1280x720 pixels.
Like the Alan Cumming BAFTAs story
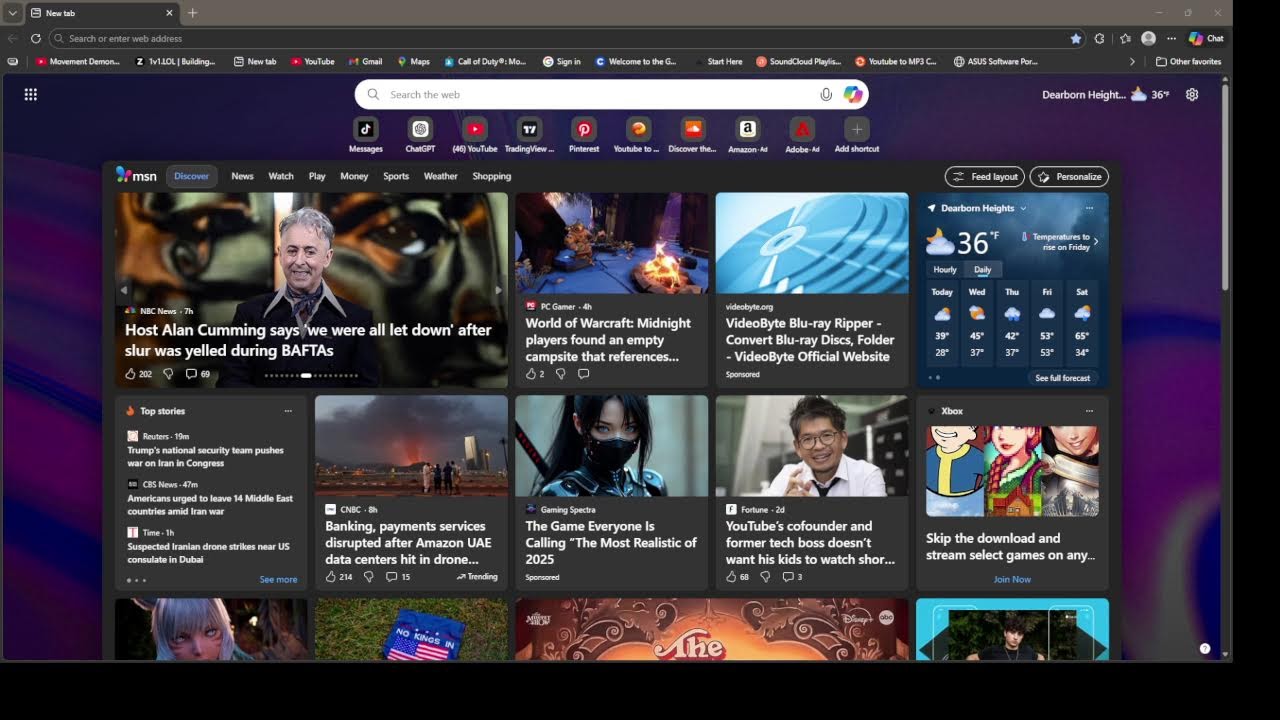[130, 374]
